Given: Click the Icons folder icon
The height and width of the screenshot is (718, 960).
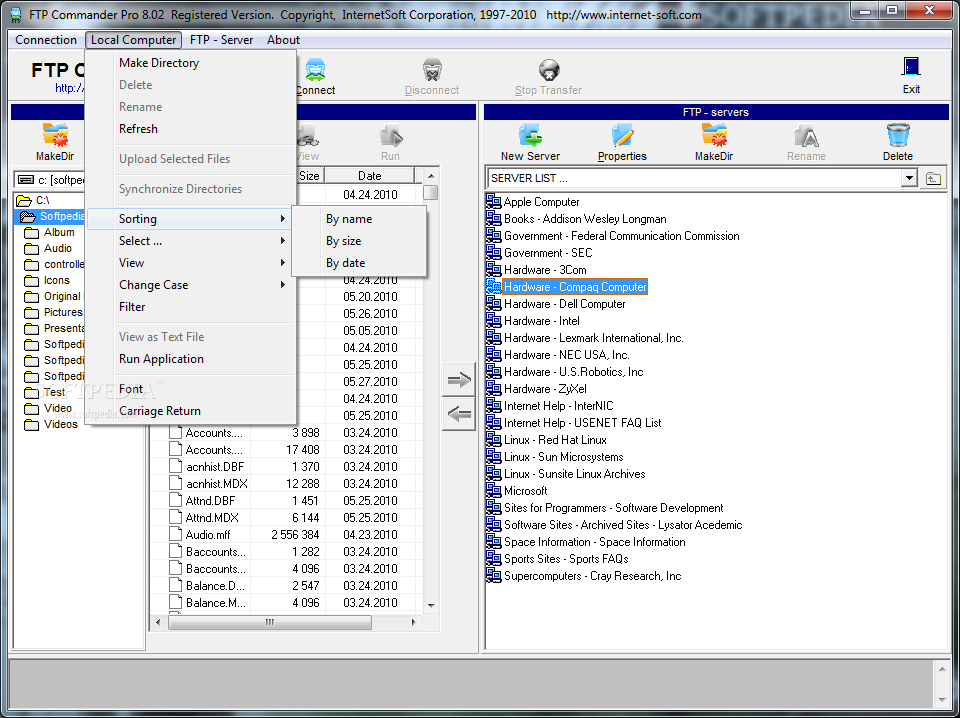Looking at the screenshot, I should [31, 280].
